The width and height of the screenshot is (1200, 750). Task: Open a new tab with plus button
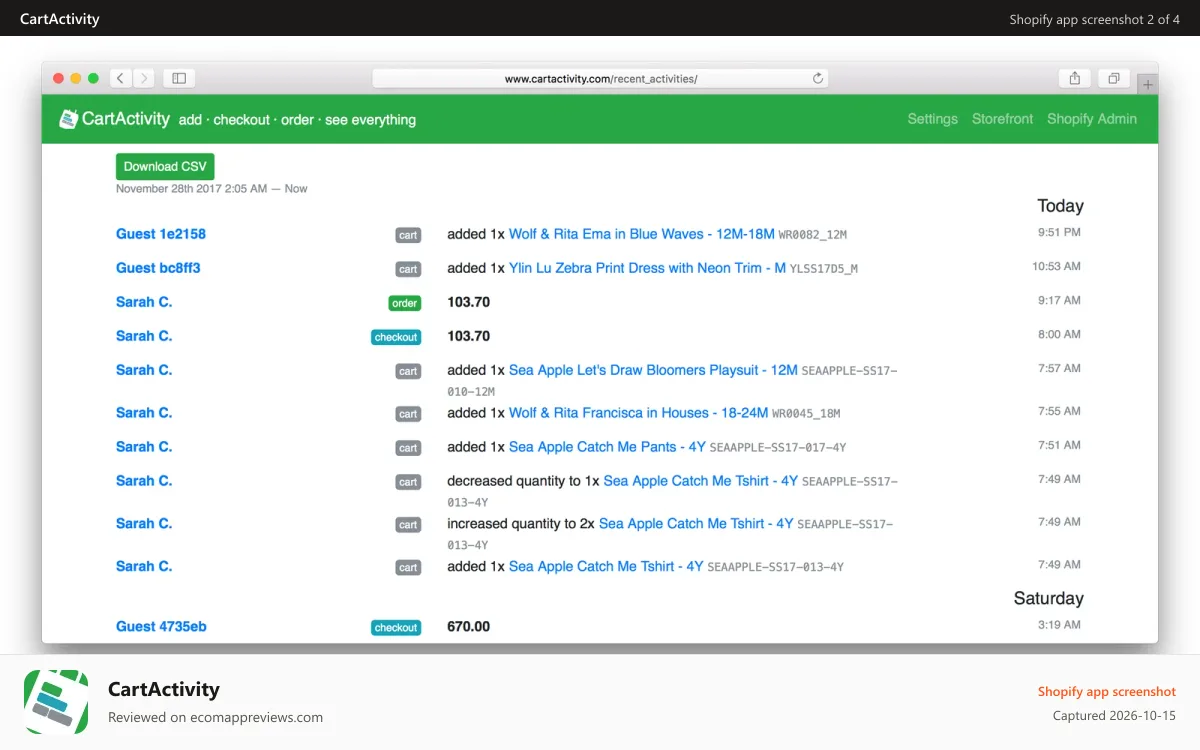pos(1148,85)
